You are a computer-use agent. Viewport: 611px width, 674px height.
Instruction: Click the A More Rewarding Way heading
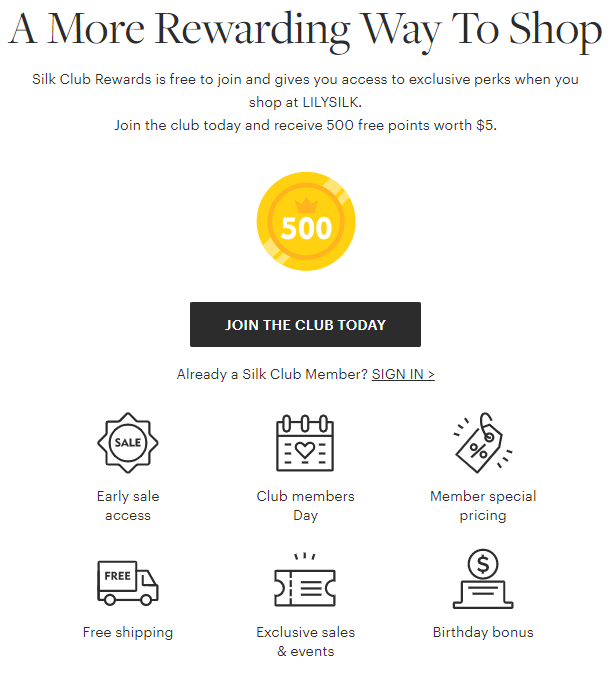click(305, 30)
